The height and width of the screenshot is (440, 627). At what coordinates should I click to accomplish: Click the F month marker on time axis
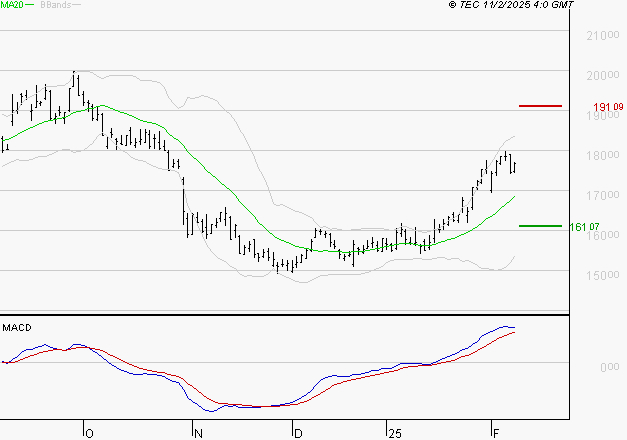pos(496,434)
